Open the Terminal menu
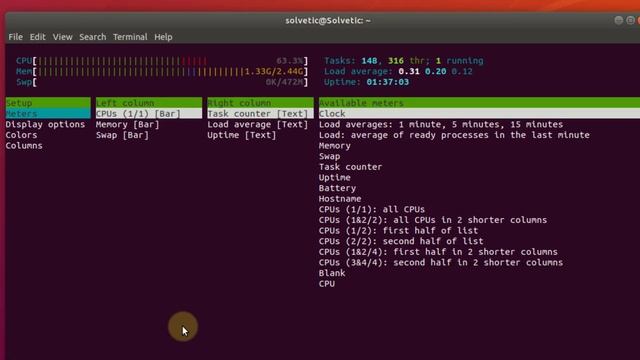This screenshot has width=640, height=360. click(130, 37)
